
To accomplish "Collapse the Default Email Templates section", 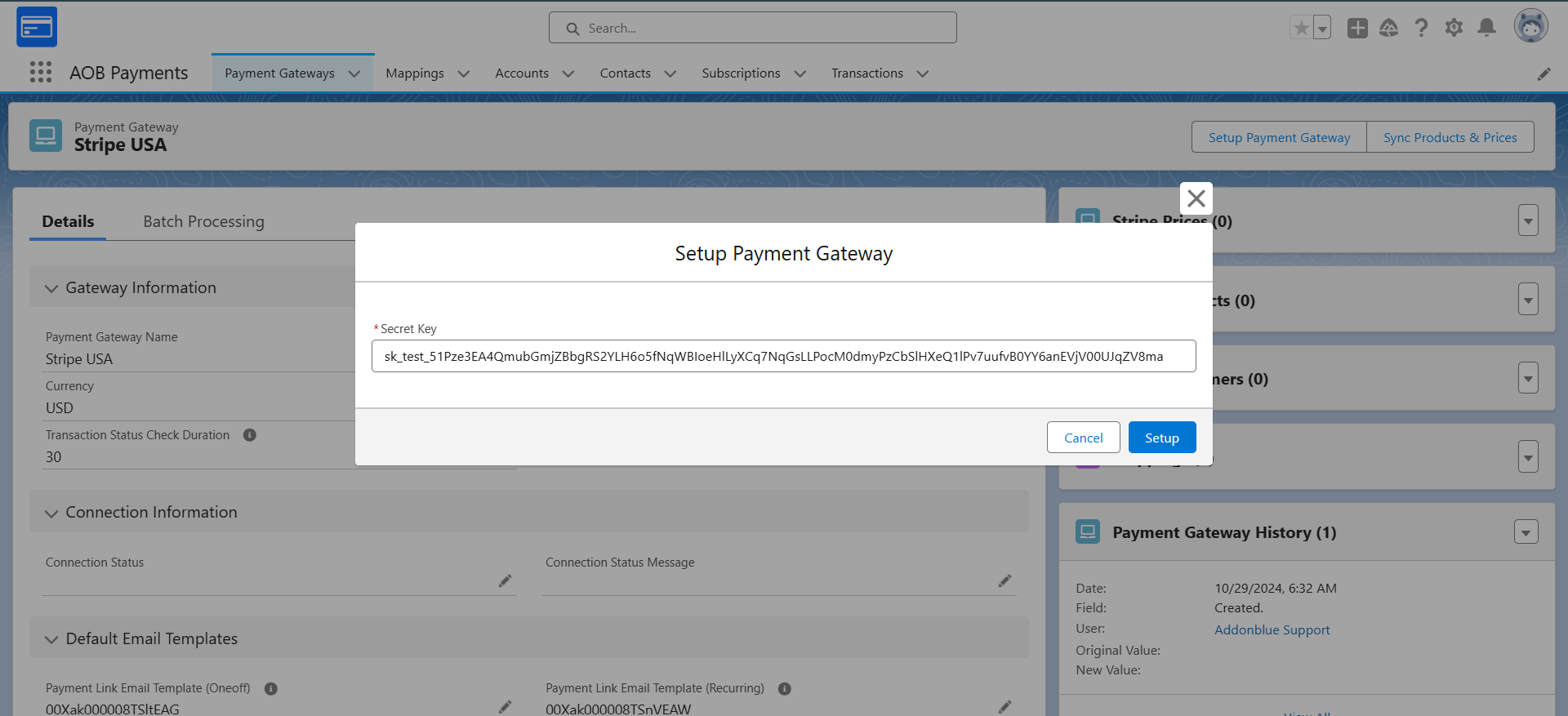I will point(51,639).
